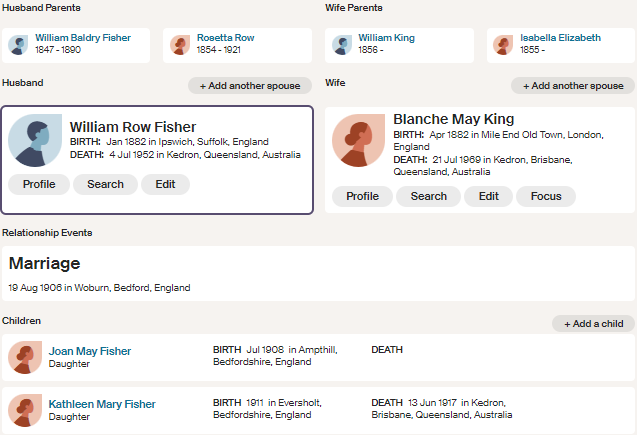This screenshot has height=435, width=637.
Task: Open the husband's Profile button
Action: [39, 184]
